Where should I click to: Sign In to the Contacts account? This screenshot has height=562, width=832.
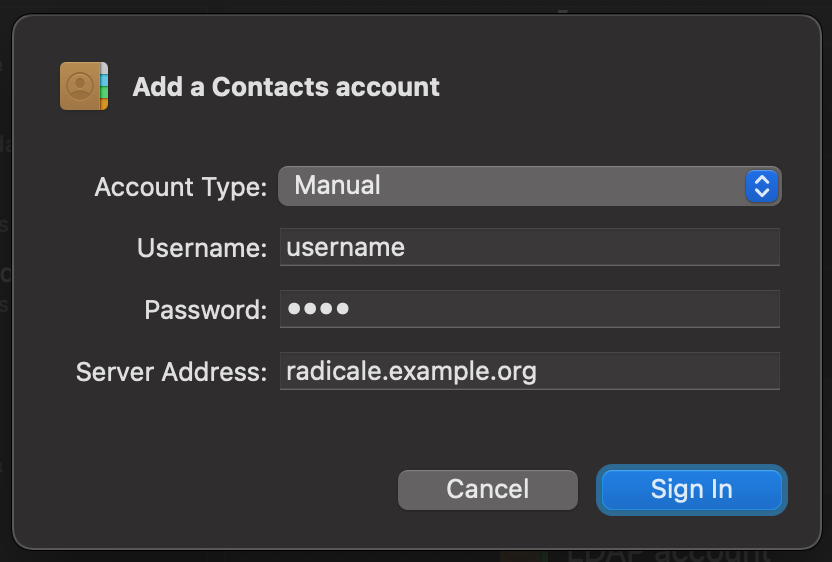(691, 490)
